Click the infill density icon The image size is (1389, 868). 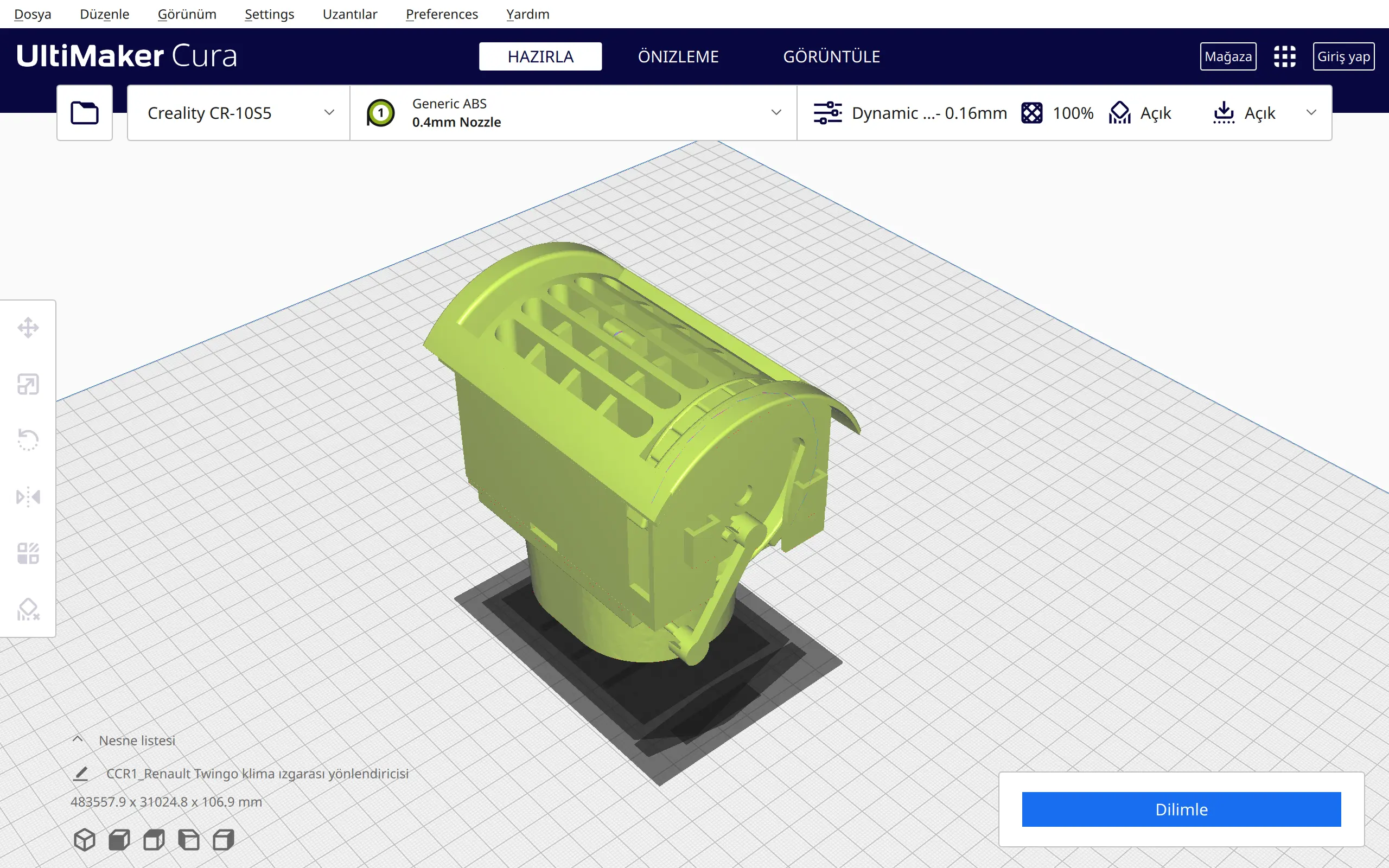click(1031, 112)
